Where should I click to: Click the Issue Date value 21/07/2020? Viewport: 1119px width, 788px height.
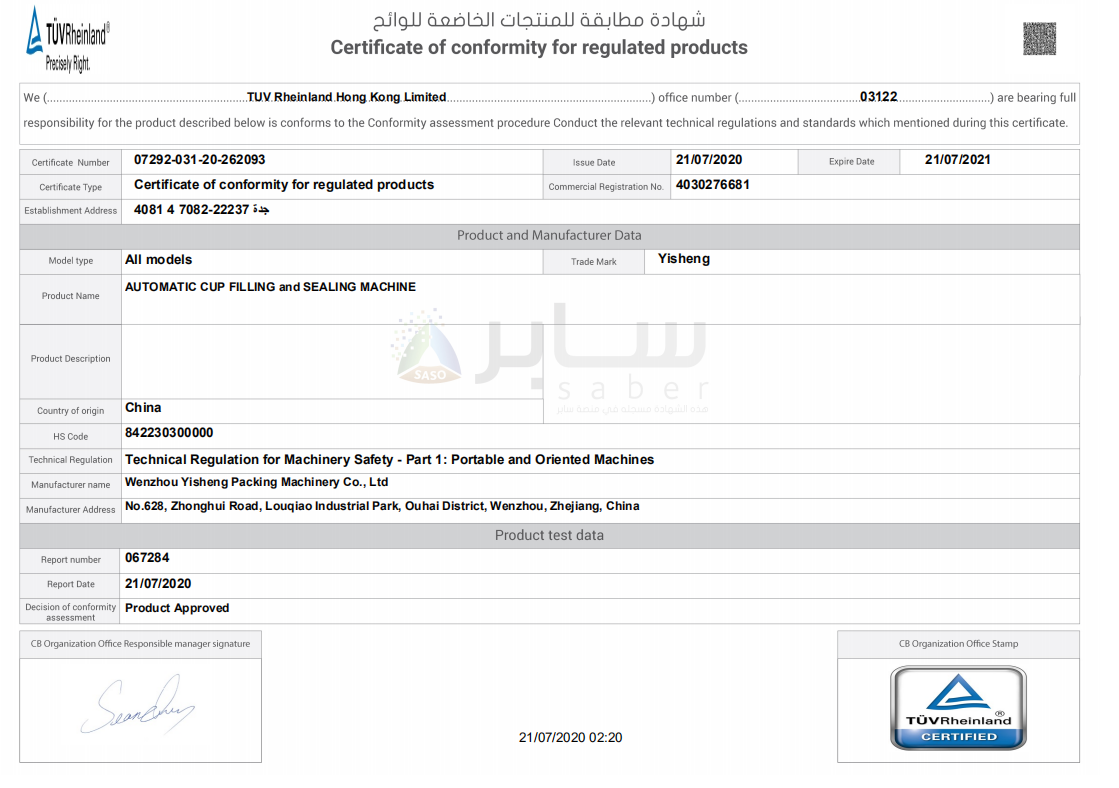[x=709, y=160]
